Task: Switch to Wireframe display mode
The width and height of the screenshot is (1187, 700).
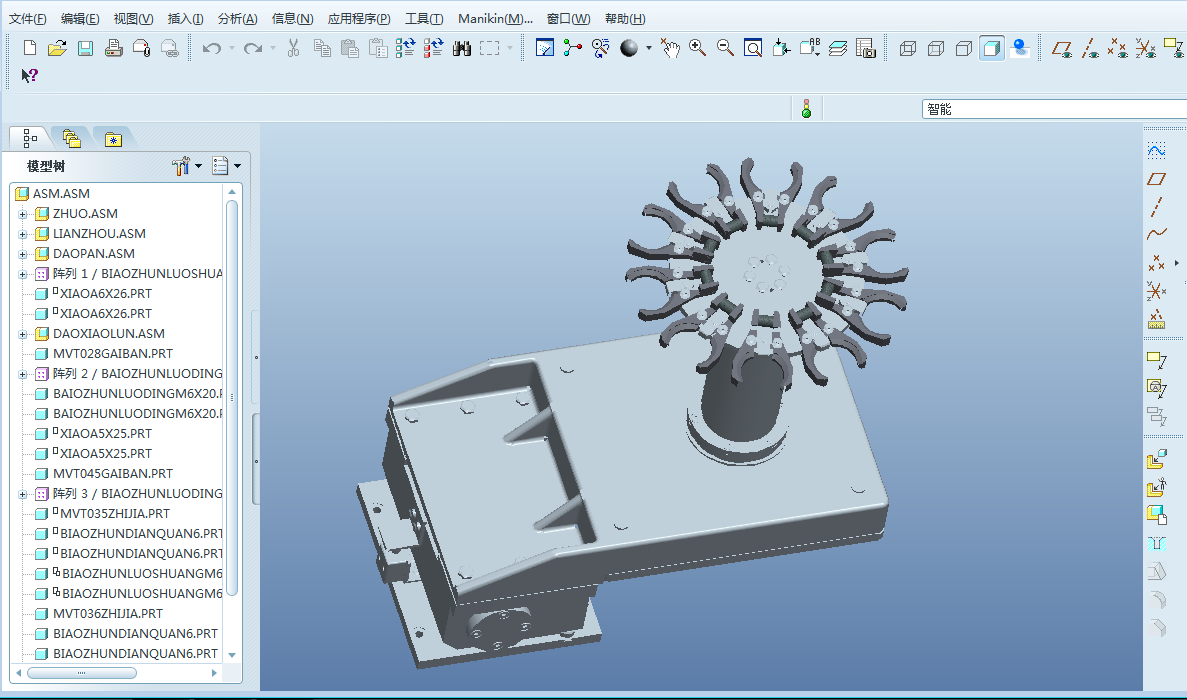Action: pyautogui.click(x=908, y=48)
